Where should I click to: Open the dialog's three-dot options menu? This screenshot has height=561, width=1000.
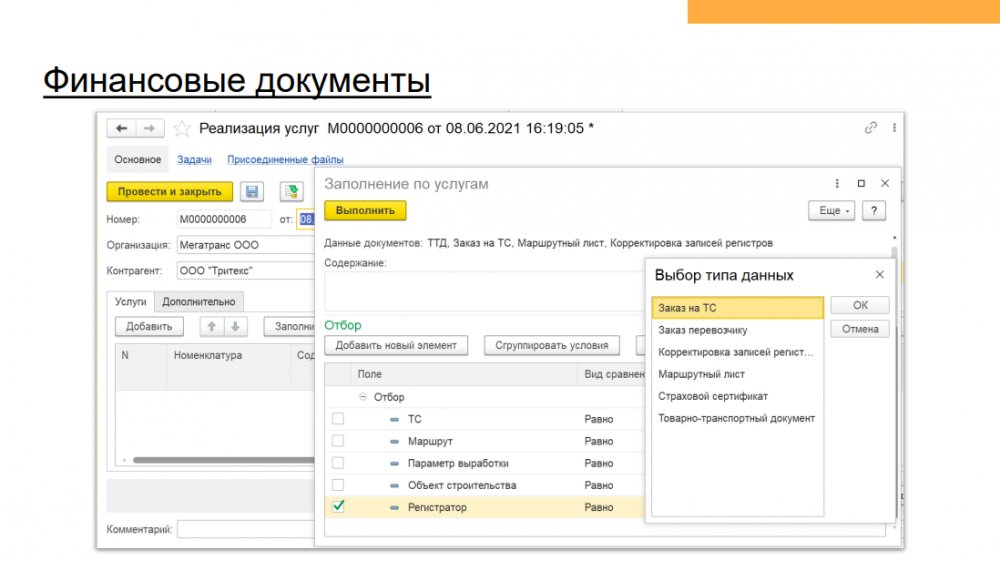[837, 184]
